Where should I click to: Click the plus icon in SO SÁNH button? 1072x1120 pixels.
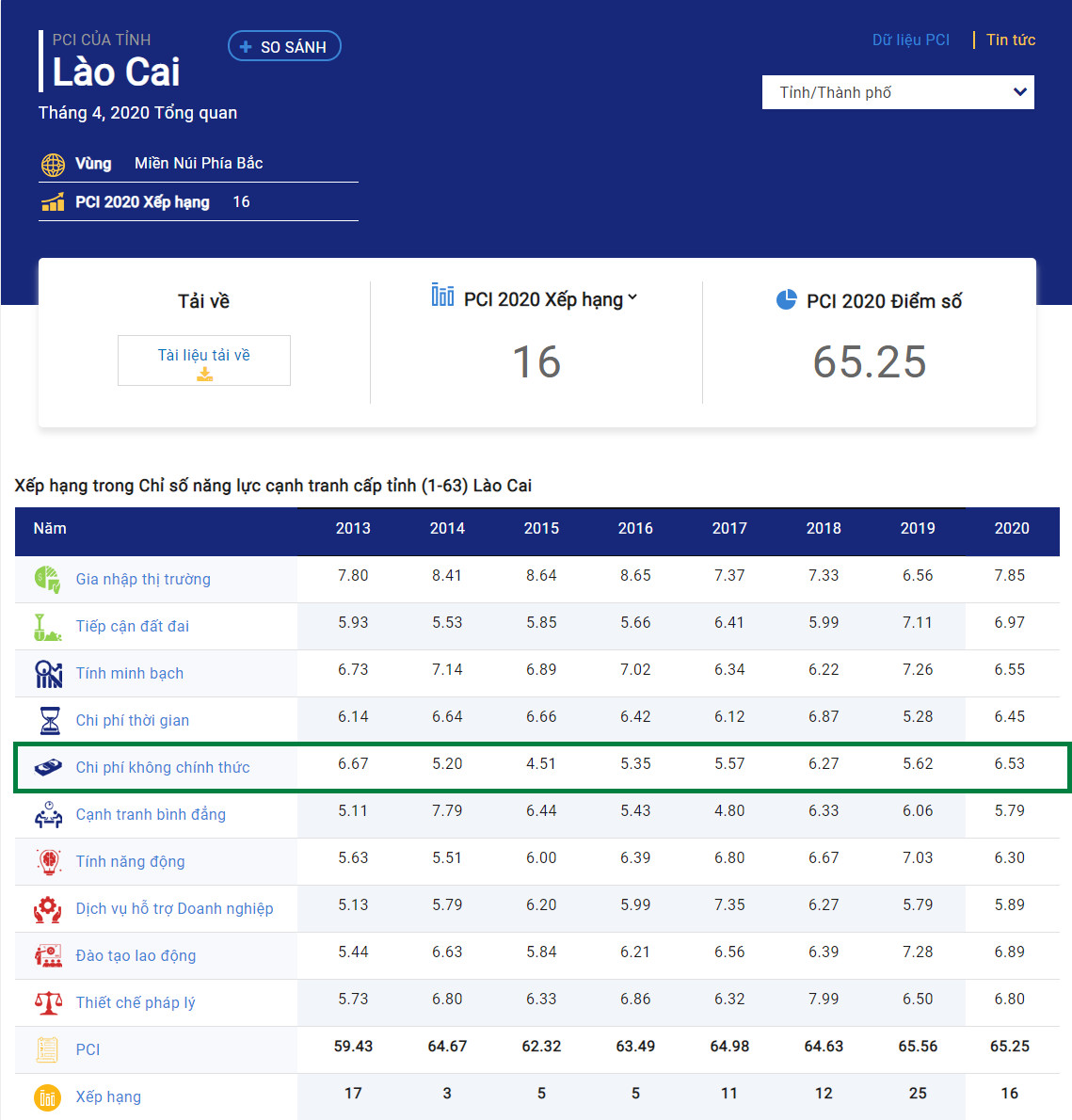point(246,46)
